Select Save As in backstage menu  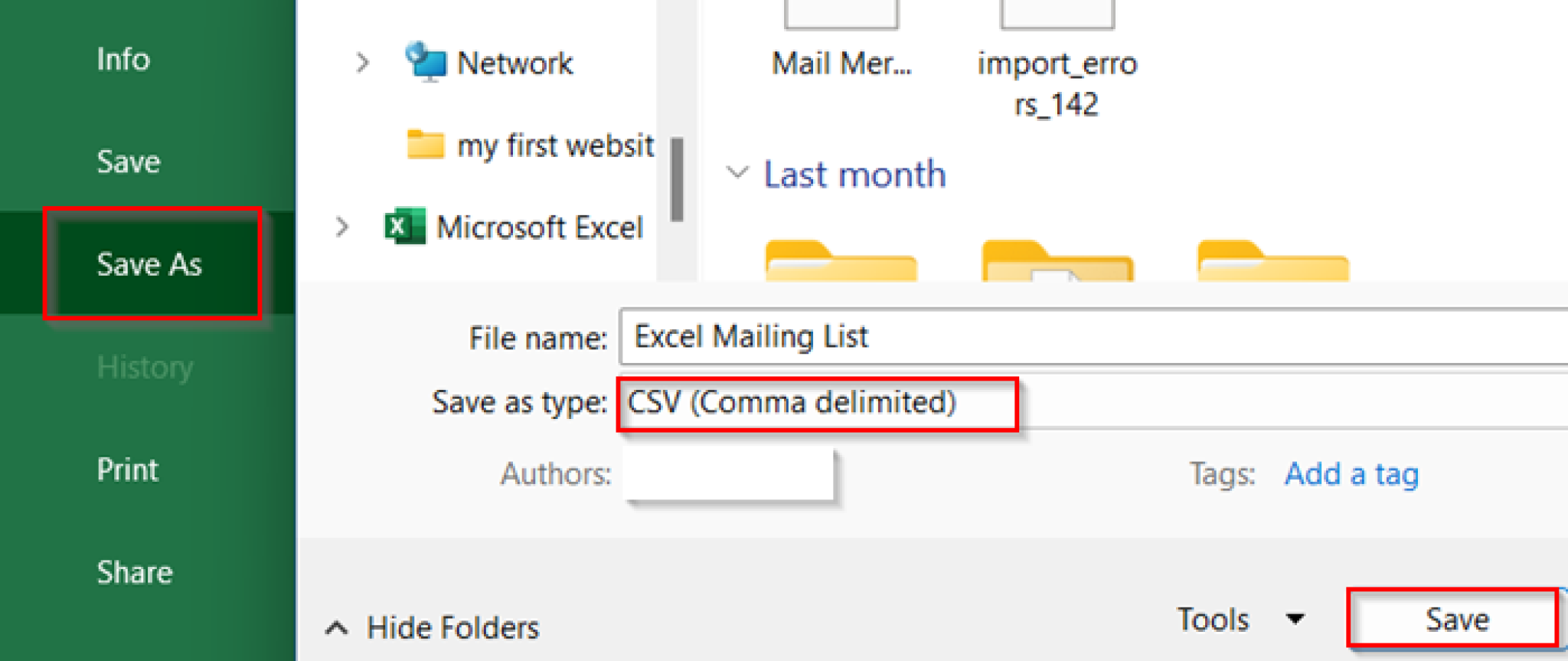coord(150,264)
